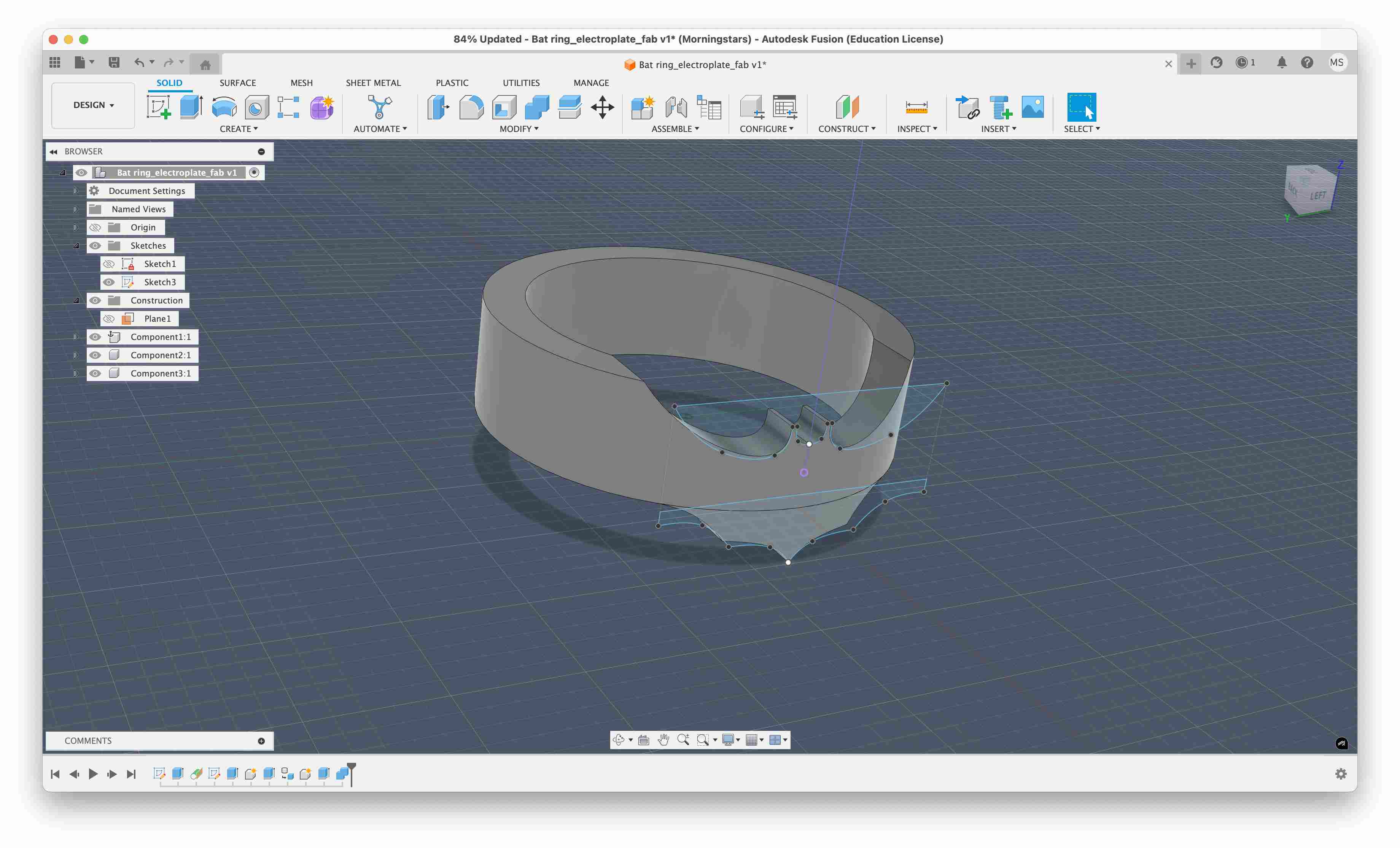
Task: Toggle visibility of Origin folder
Action: (95, 227)
